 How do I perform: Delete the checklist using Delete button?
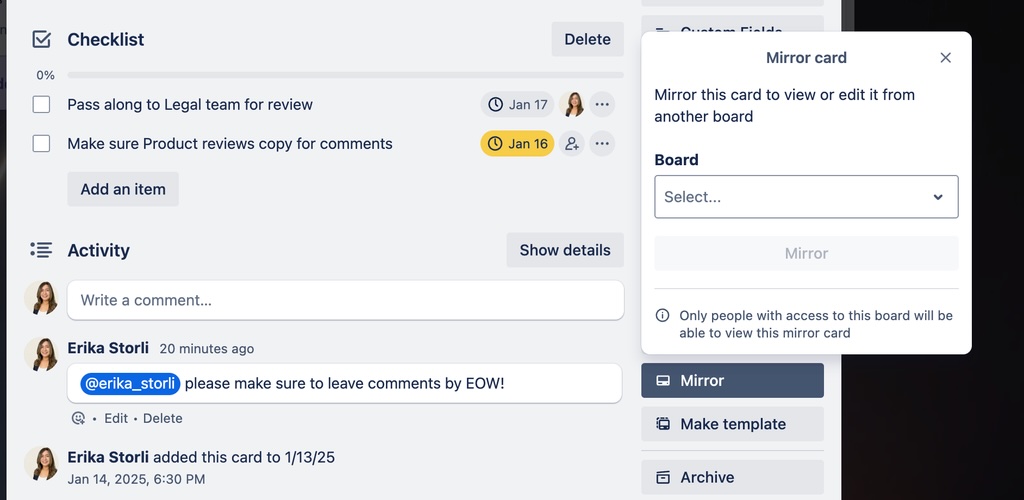[587, 40]
